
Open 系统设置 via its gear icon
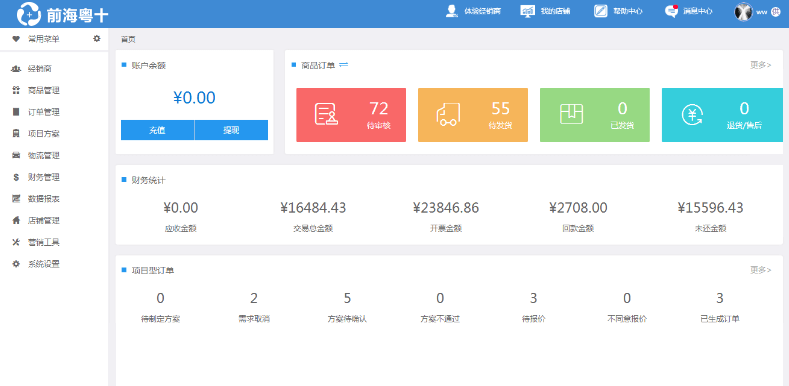coord(16,264)
